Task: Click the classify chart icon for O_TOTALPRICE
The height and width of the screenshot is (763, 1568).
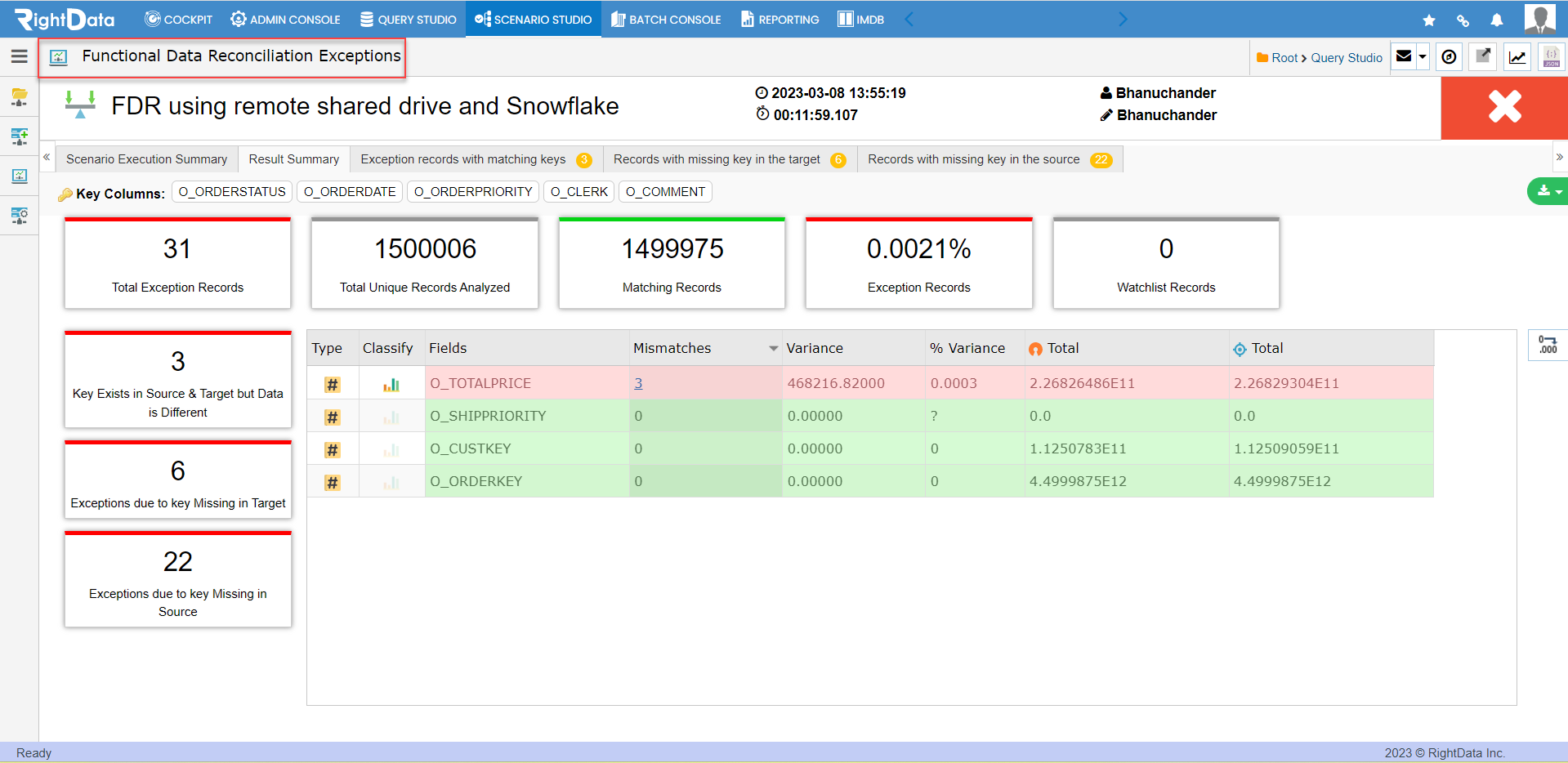Action: tap(391, 384)
